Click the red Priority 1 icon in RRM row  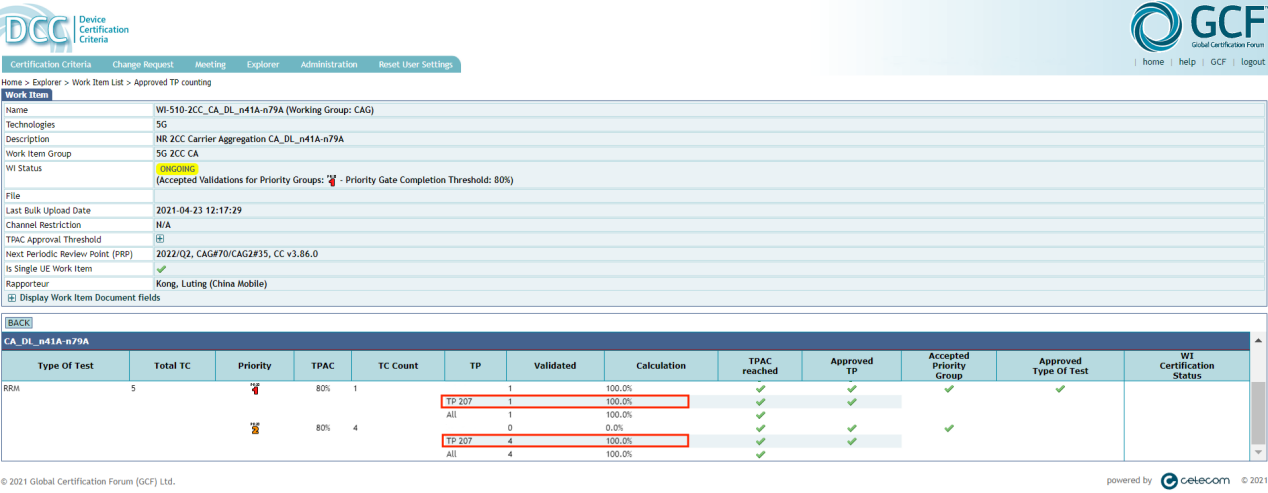[x=255, y=389]
